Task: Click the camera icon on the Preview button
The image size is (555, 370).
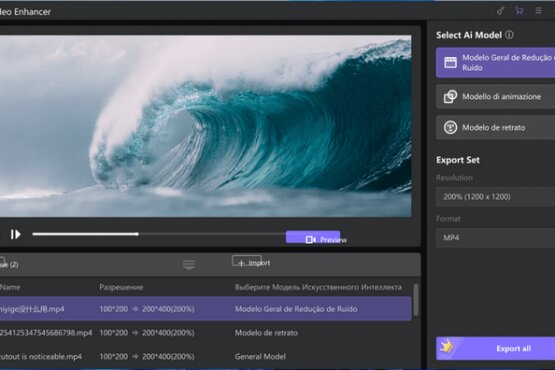Action: coord(310,240)
